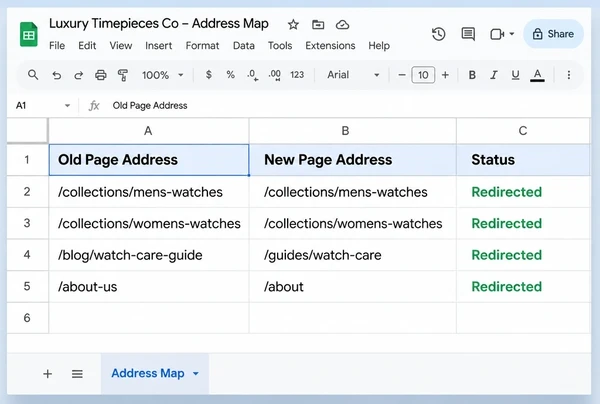The image size is (600, 404).
Task: Redo the last action
Action: point(78,75)
